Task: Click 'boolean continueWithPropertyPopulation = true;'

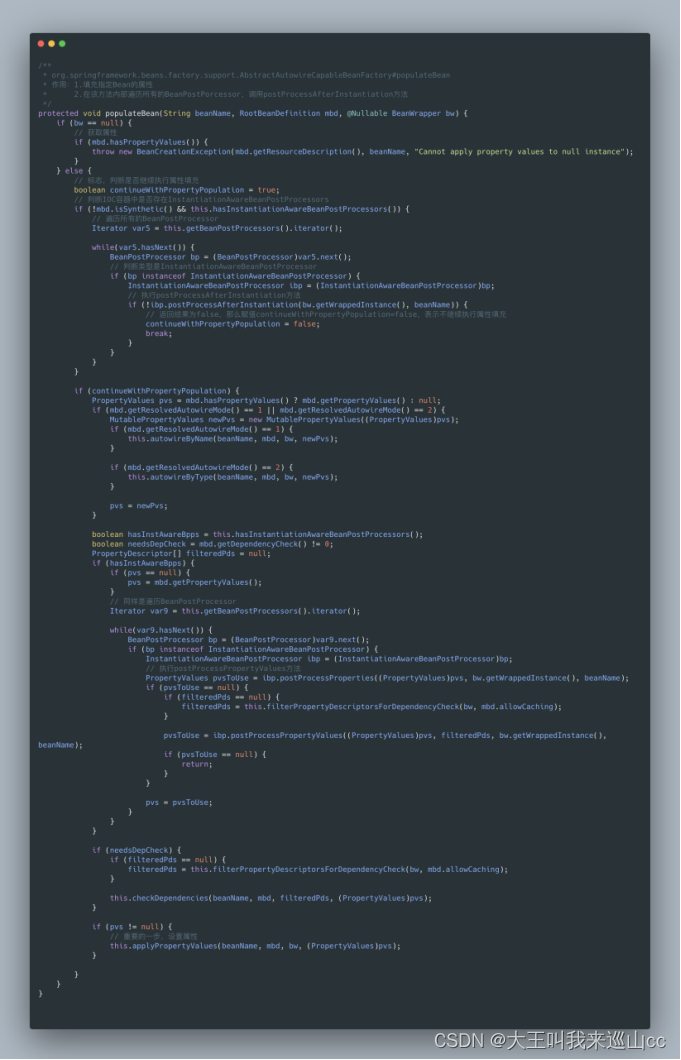Action: (x=177, y=190)
